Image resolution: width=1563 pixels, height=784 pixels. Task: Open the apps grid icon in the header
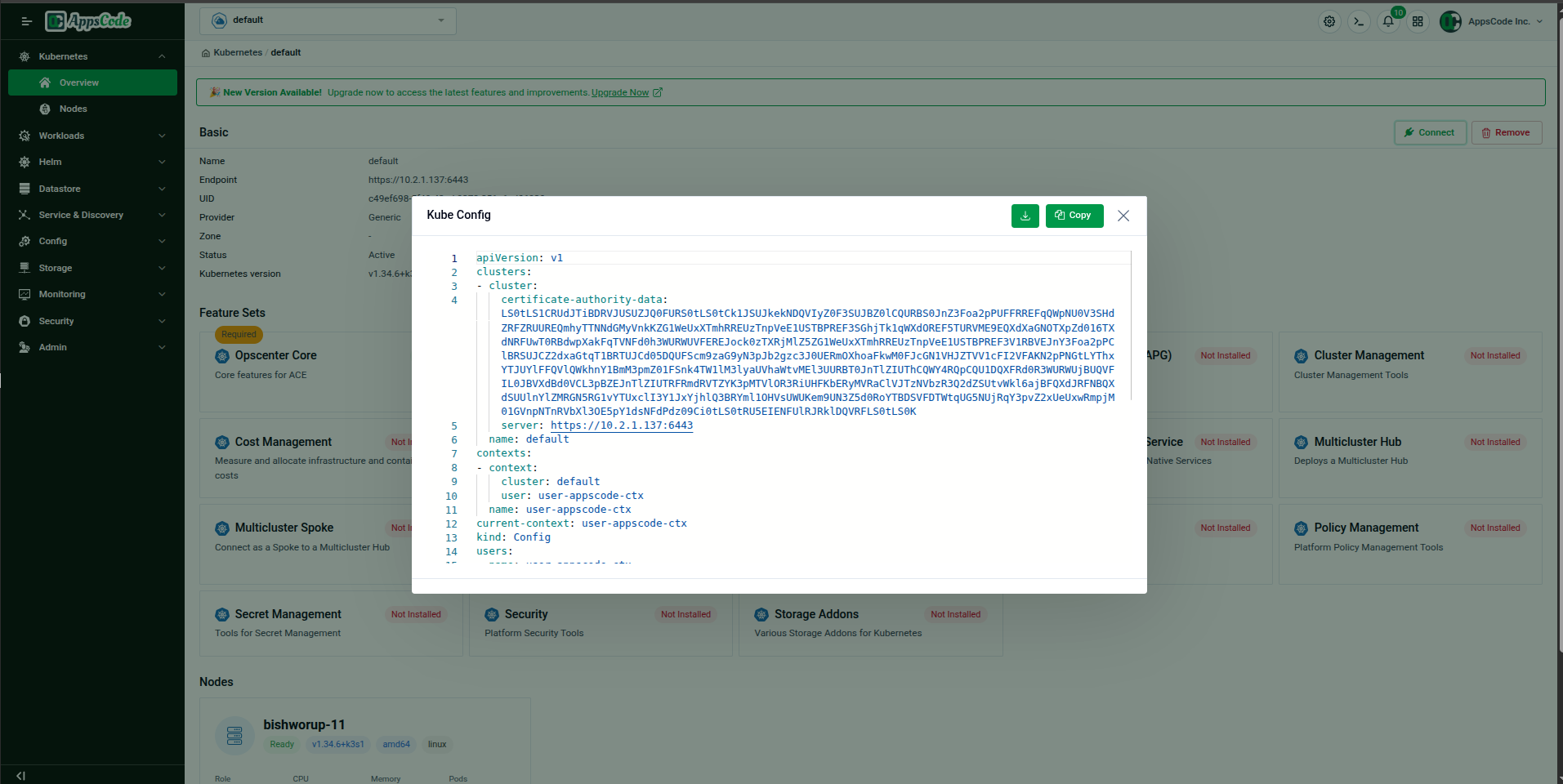[x=1418, y=21]
